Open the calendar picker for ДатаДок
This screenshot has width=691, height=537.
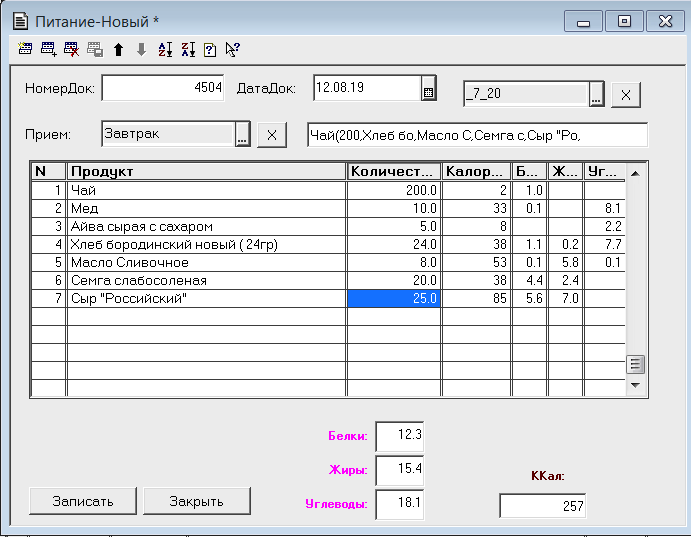click(428, 90)
